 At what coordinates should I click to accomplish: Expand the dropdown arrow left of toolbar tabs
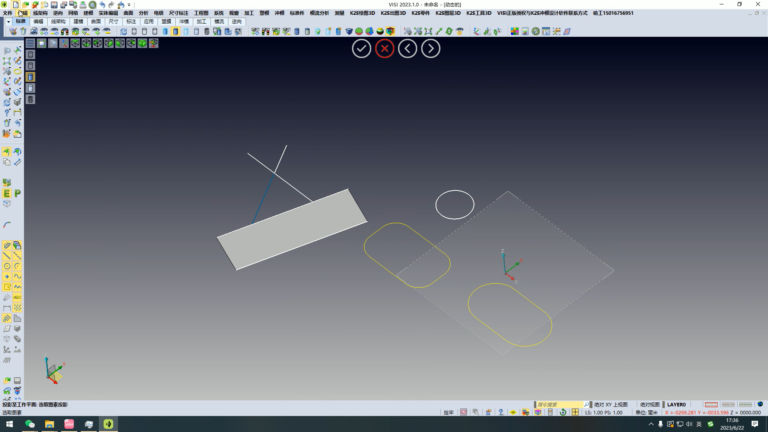pos(8,22)
